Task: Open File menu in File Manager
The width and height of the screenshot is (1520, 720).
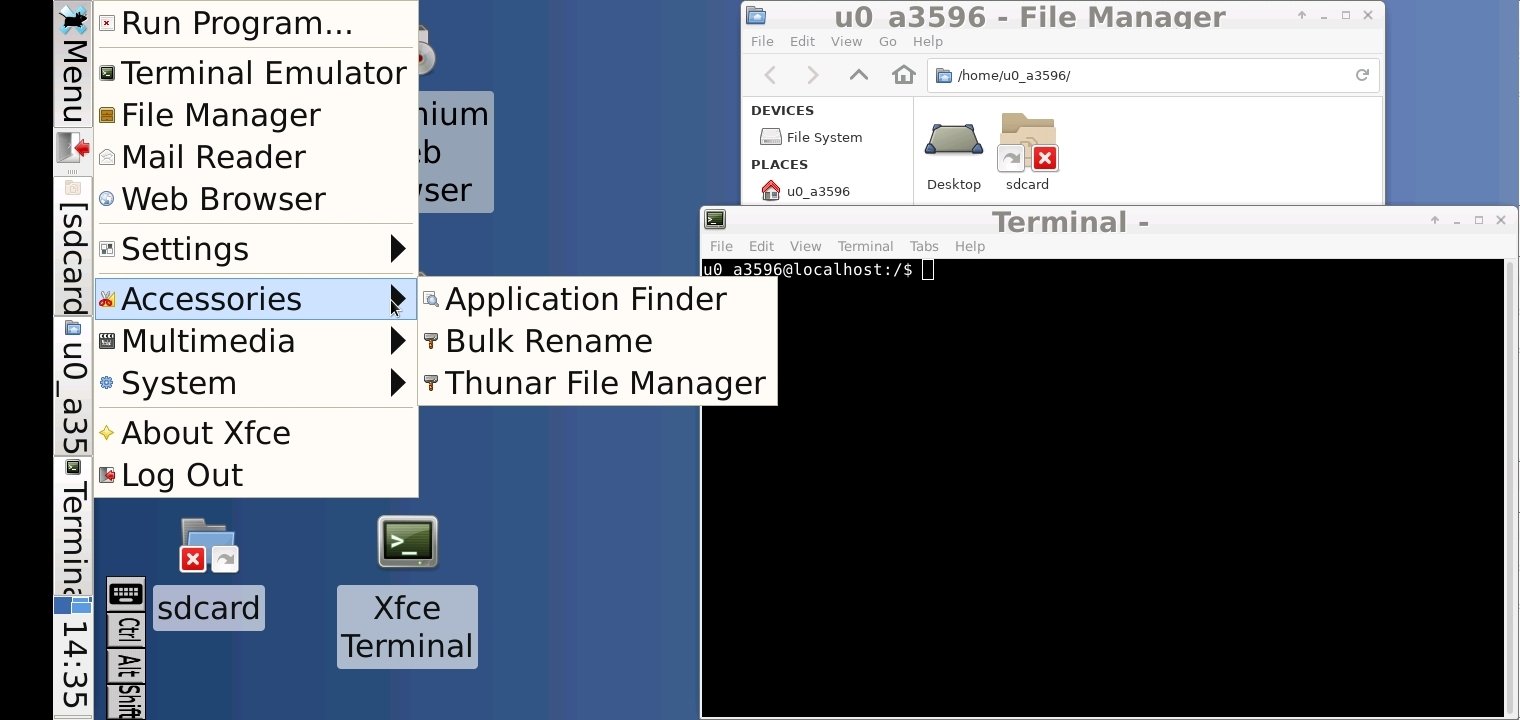Action: tap(762, 42)
